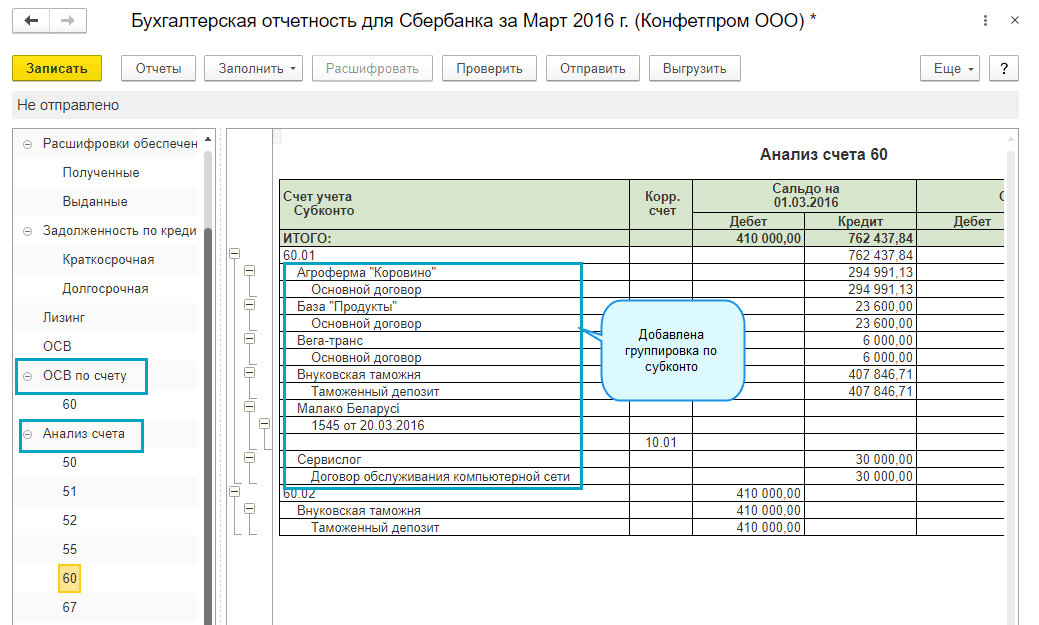The height and width of the screenshot is (625, 1039).
Task: Close the report form with X
Action: [x=1014, y=21]
